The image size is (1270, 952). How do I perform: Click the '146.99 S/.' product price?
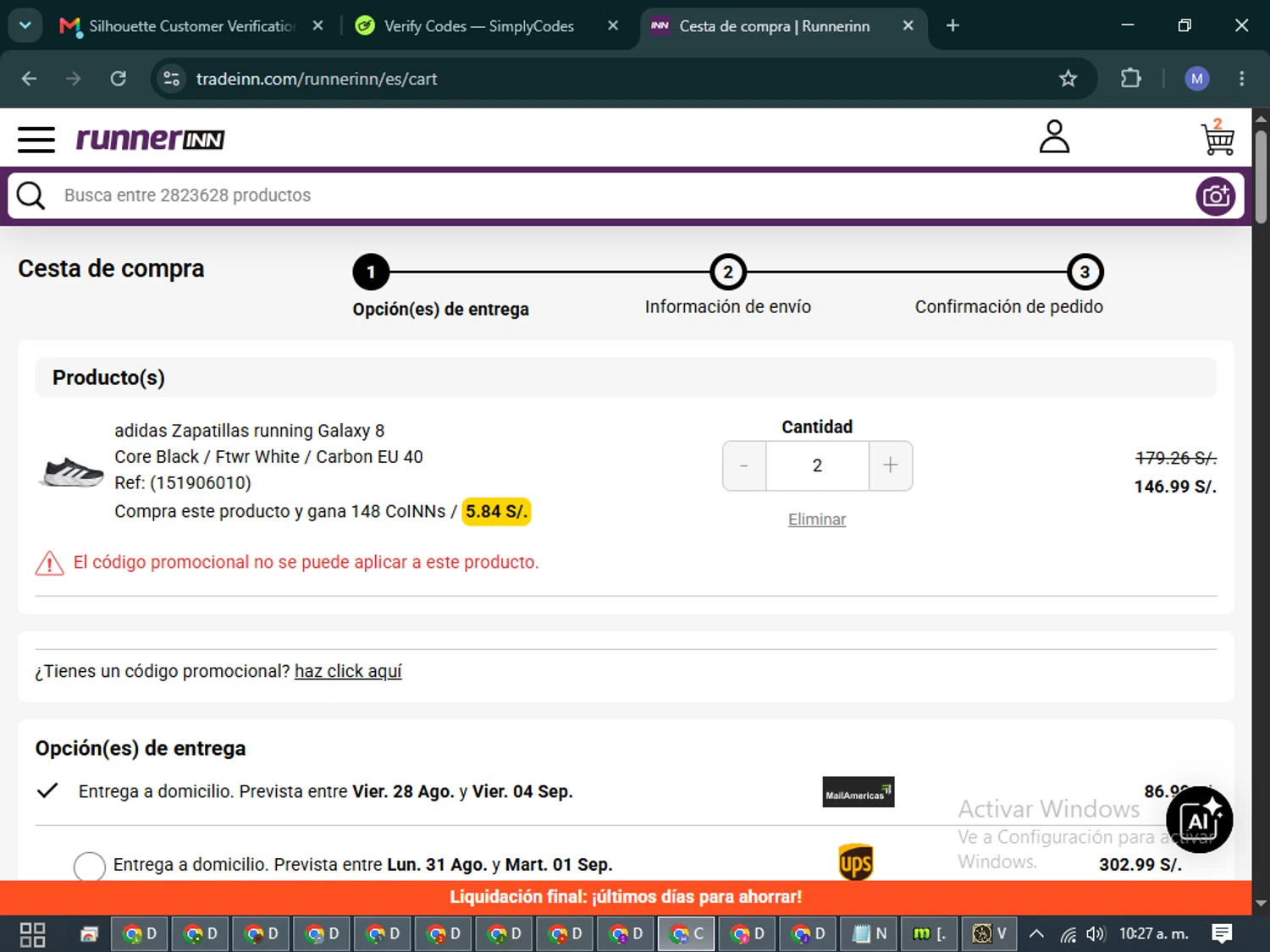pos(1175,487)
